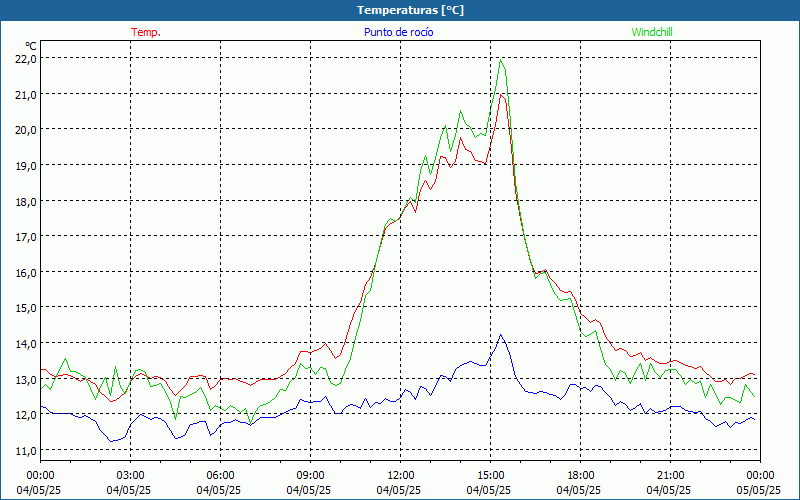Image resolution: width=800 pixels, height=500 pixels.
Task: Click the 22,0 y-axis label
Action: coord(26,58)
